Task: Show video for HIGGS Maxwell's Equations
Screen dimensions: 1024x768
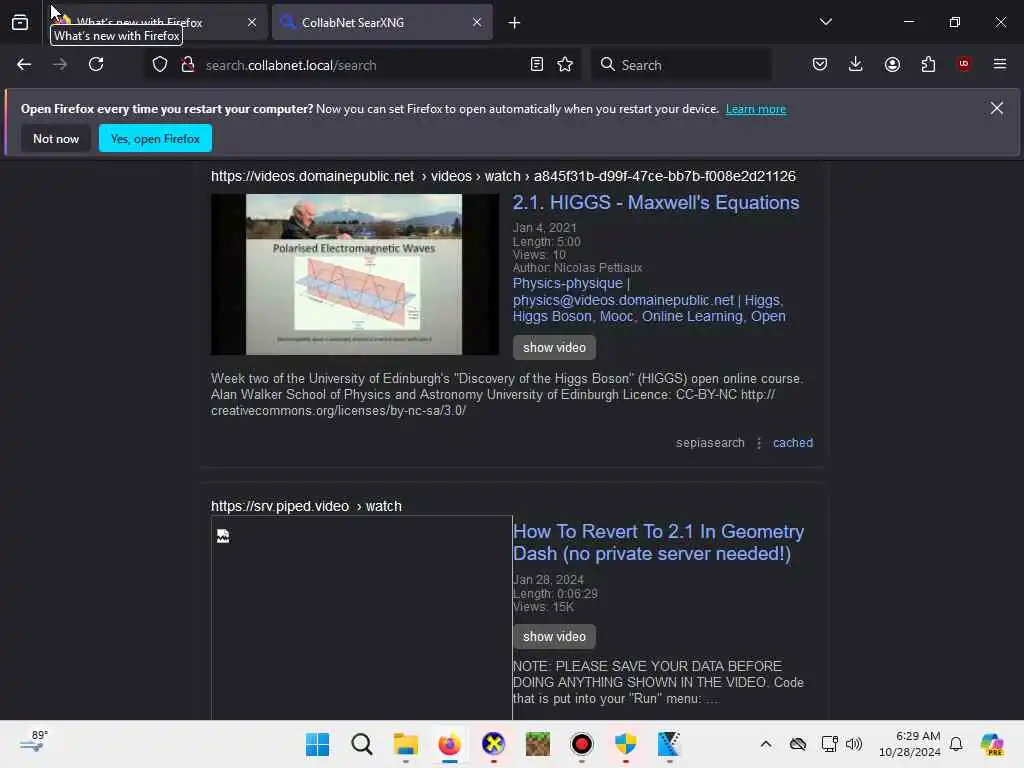Action: tap(554, 347)
